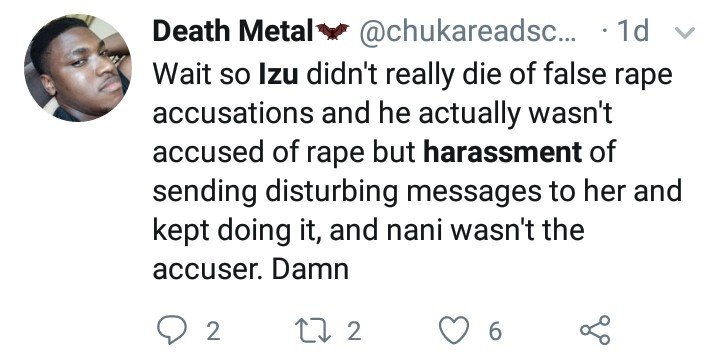The height and width of the screenshot is (363, 720).
Task: Click the phrase disturbing messages
Action: (403, 192)
